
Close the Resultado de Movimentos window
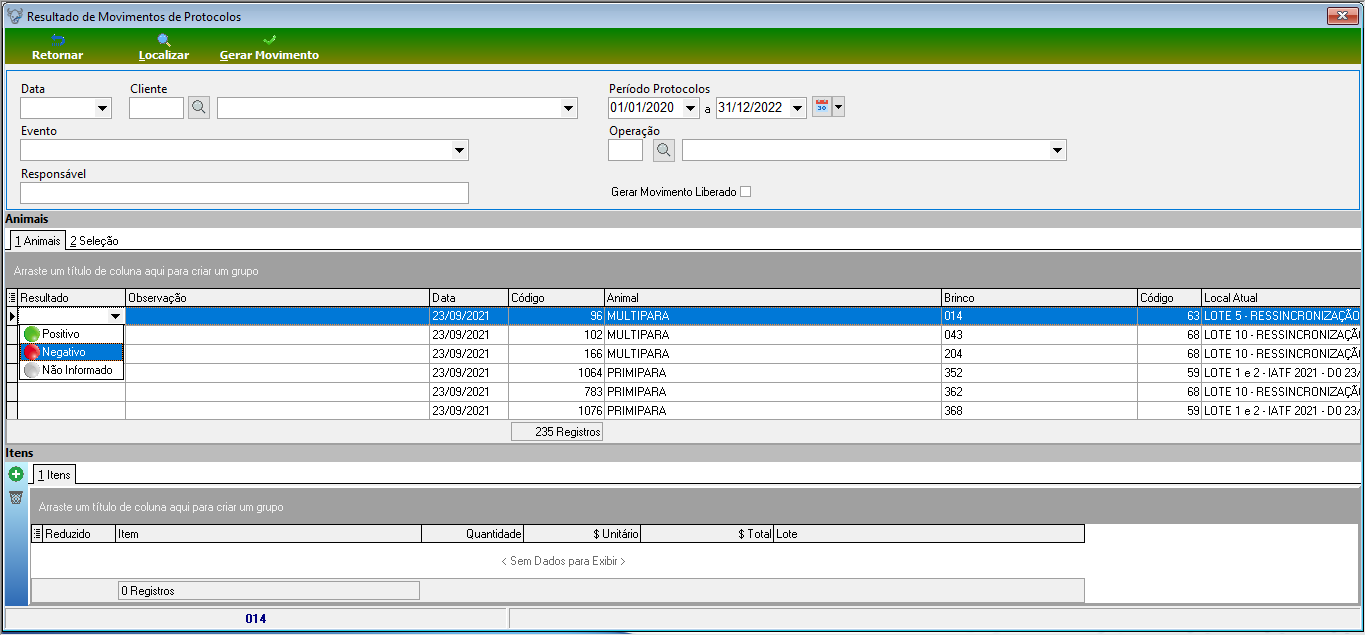1340,16
